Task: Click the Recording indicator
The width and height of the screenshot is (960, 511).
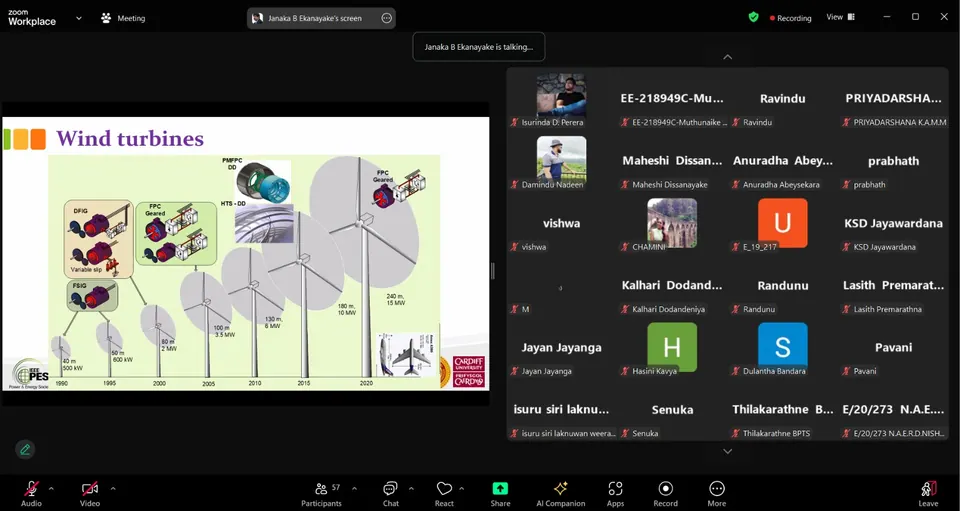Action: point(790,18)
